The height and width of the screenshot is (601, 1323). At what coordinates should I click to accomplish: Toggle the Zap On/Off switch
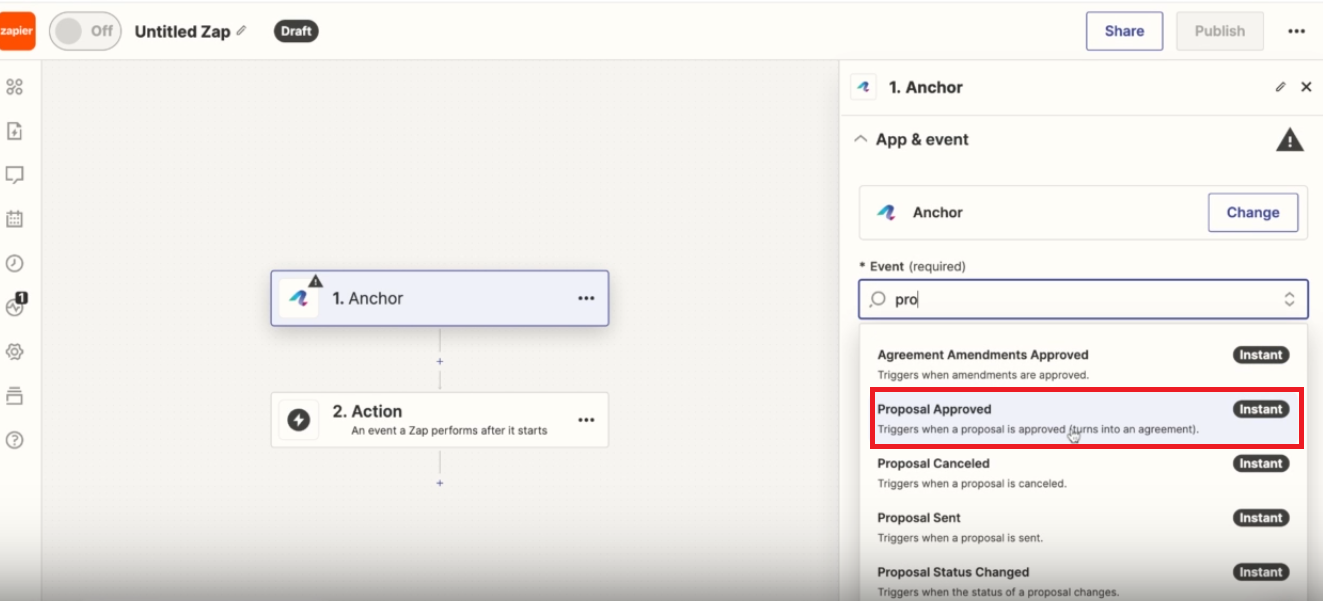[x=84, y=31]
